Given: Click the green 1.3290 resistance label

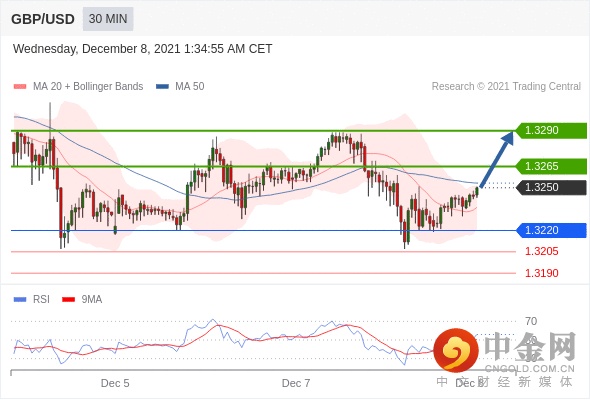Looking at the screenshot, I should click(x=551, y=131).
